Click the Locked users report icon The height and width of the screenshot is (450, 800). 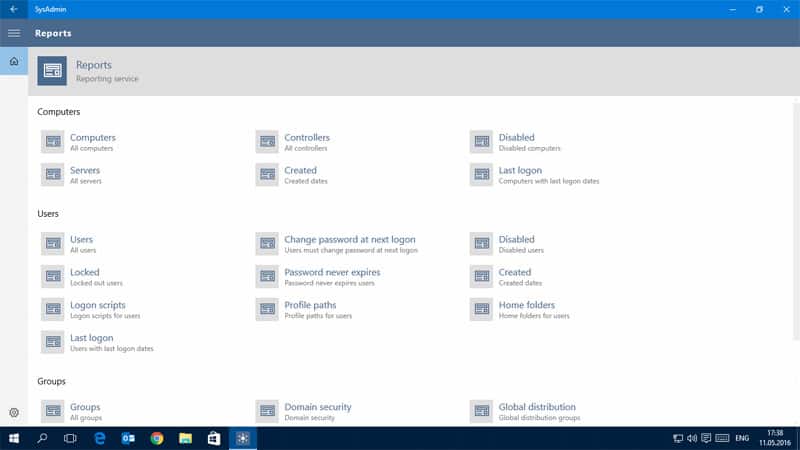point(53,276)
